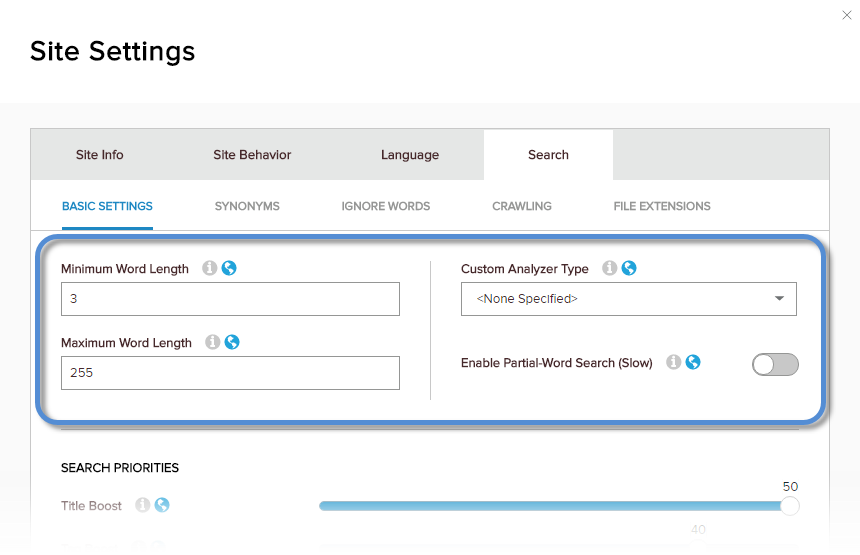Viewport: 860px width, 555px height.
Task: Click the Search Priorities heading
Action: click(120, 468)
